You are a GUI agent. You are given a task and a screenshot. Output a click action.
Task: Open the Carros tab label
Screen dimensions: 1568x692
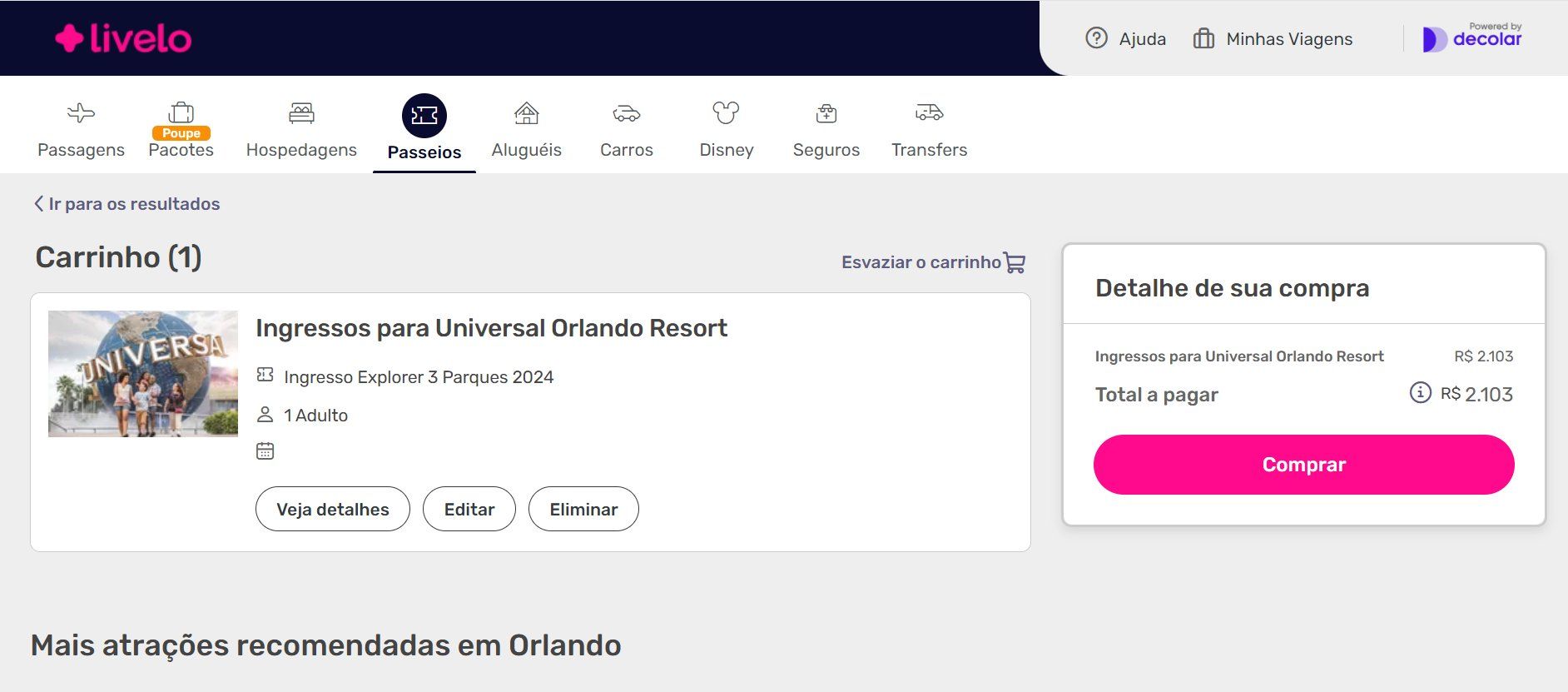pos(627,150)
